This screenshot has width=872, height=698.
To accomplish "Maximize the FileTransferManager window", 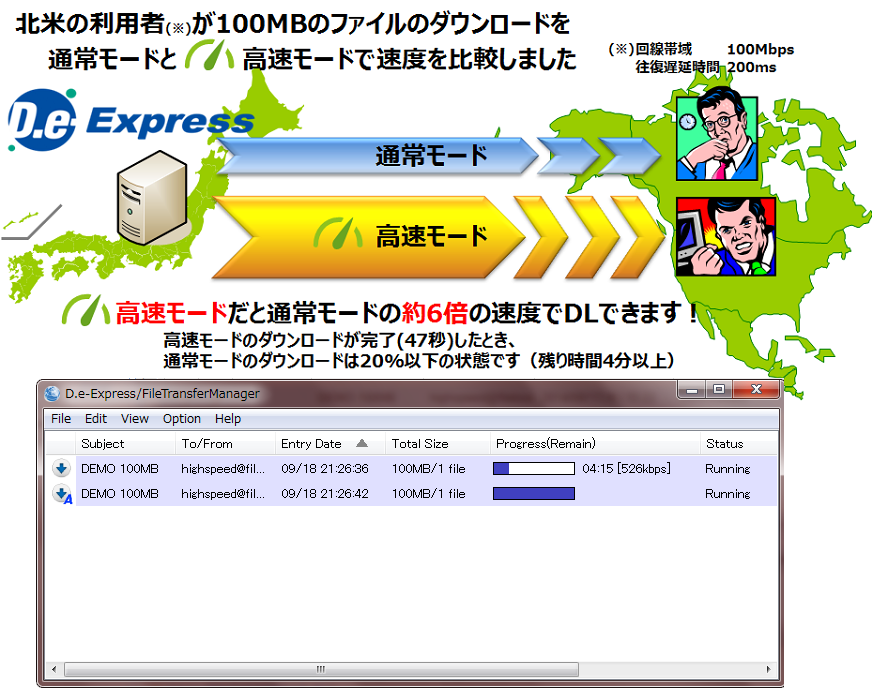I will (718, 392).
